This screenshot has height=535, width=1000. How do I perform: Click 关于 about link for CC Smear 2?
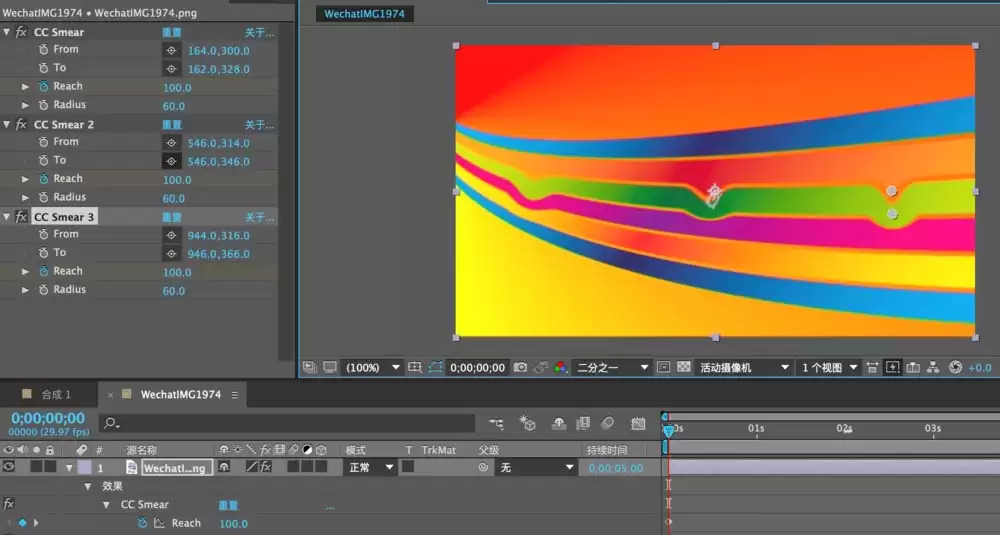[260, 124]
